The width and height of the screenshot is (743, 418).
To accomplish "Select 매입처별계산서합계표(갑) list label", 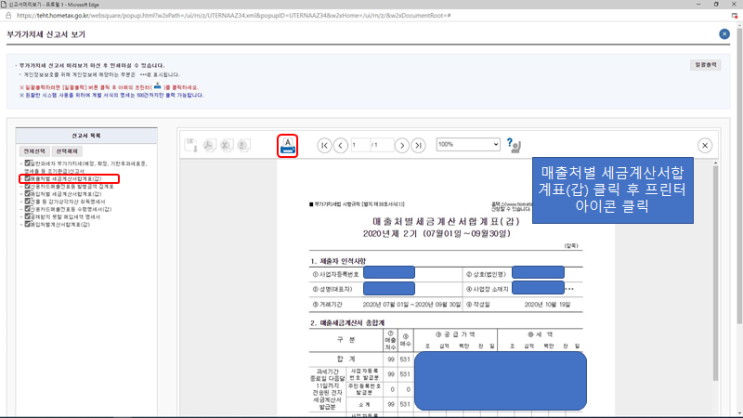I will click(60, 225).
